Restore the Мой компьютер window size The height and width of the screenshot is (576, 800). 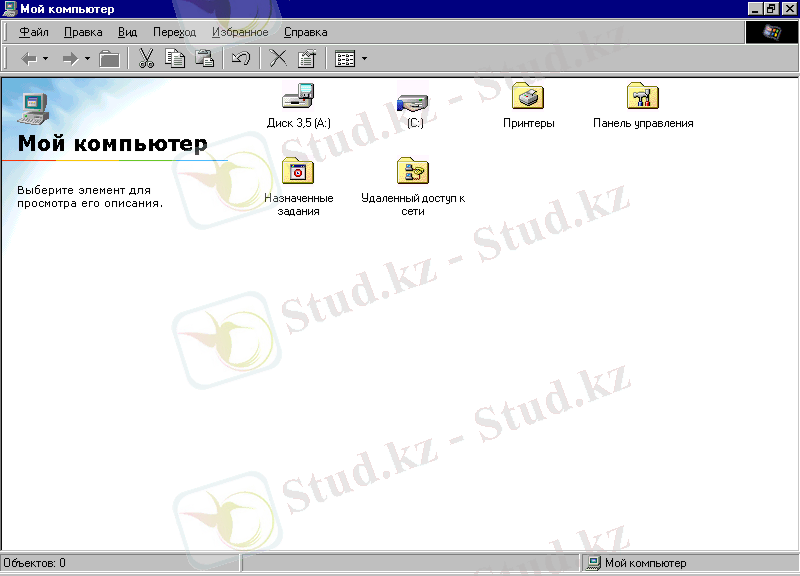[770, 9]
